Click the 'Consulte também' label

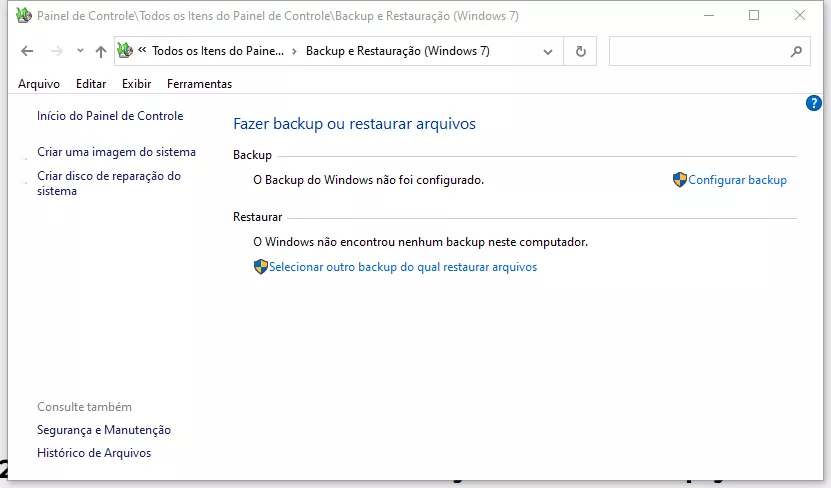pos(84,407)
